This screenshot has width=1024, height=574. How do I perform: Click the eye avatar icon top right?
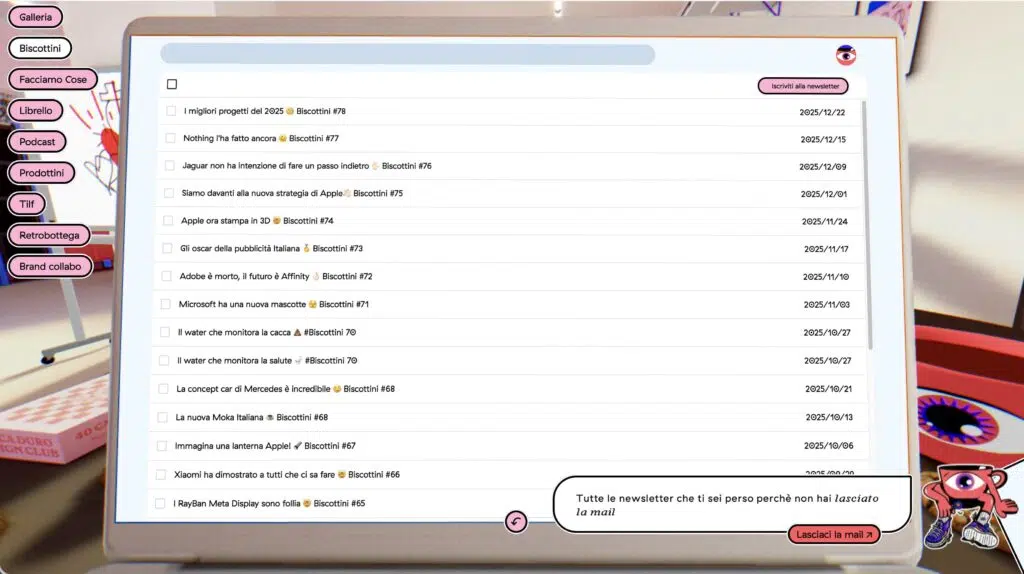pyautogui.click(x=846, y=56)
